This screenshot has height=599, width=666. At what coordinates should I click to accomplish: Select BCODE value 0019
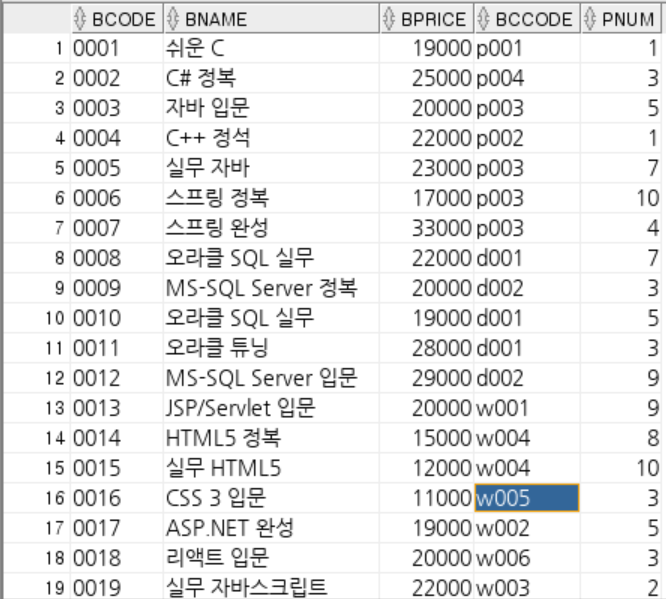117,588
